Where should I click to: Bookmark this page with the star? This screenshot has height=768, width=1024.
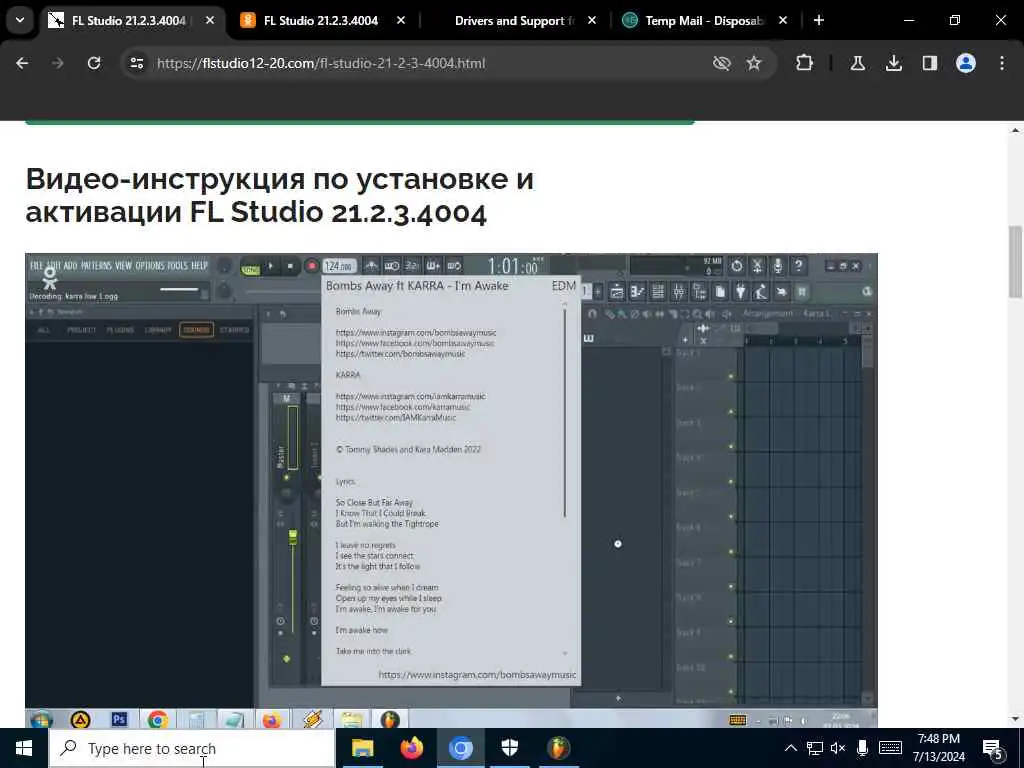(x=754, y=63)
